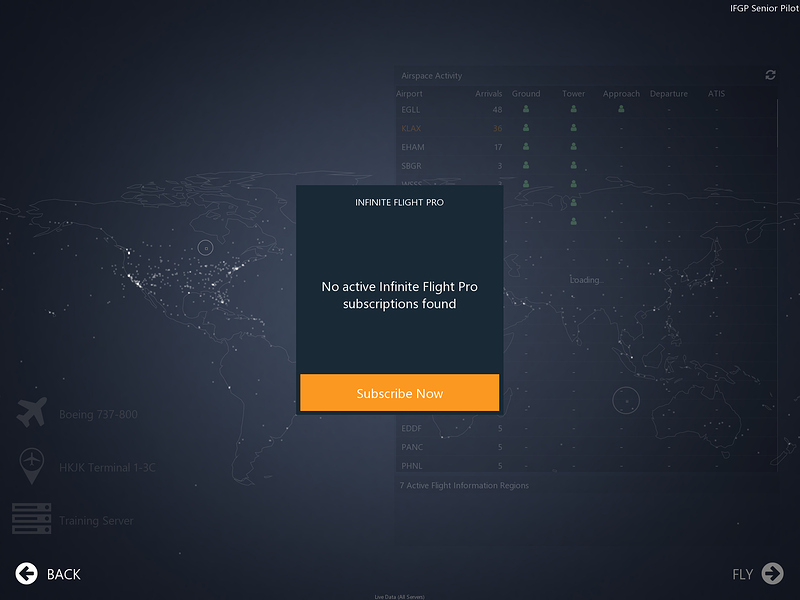Image resolution: width=800 pixels, height=600 pixels.
Task: Click the server stack icon
Action: click(32, 518)
